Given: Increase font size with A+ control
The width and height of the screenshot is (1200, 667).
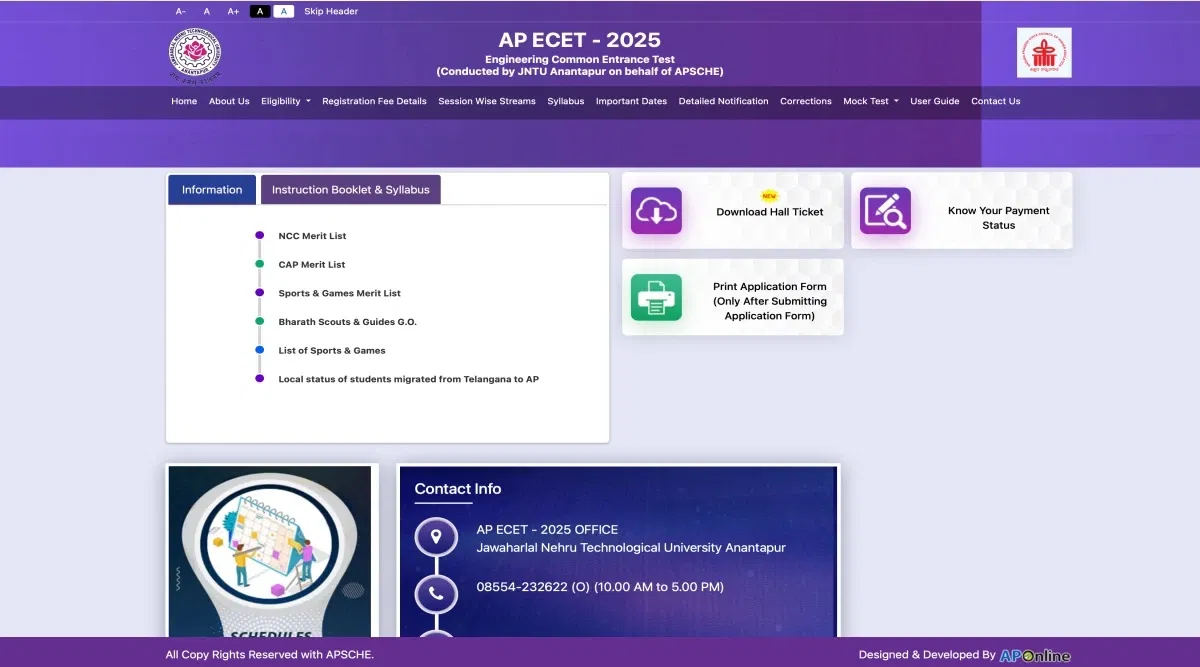Looking at the screenshot, I should tap(233, 11).
